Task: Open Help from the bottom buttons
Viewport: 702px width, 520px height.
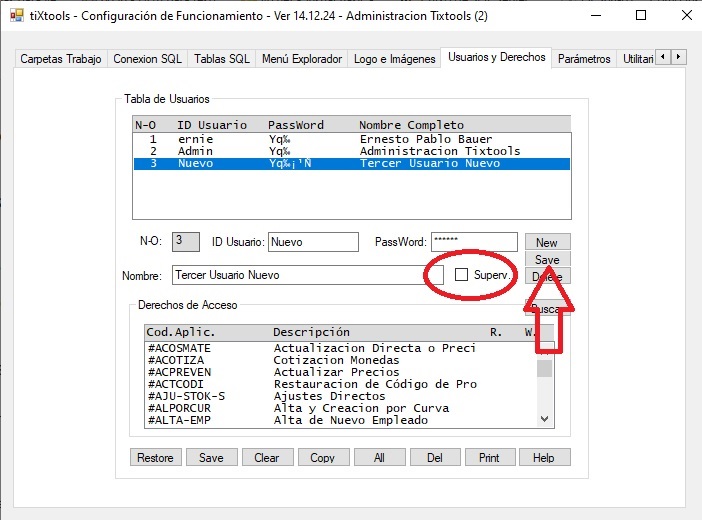Action: point(544,457)
